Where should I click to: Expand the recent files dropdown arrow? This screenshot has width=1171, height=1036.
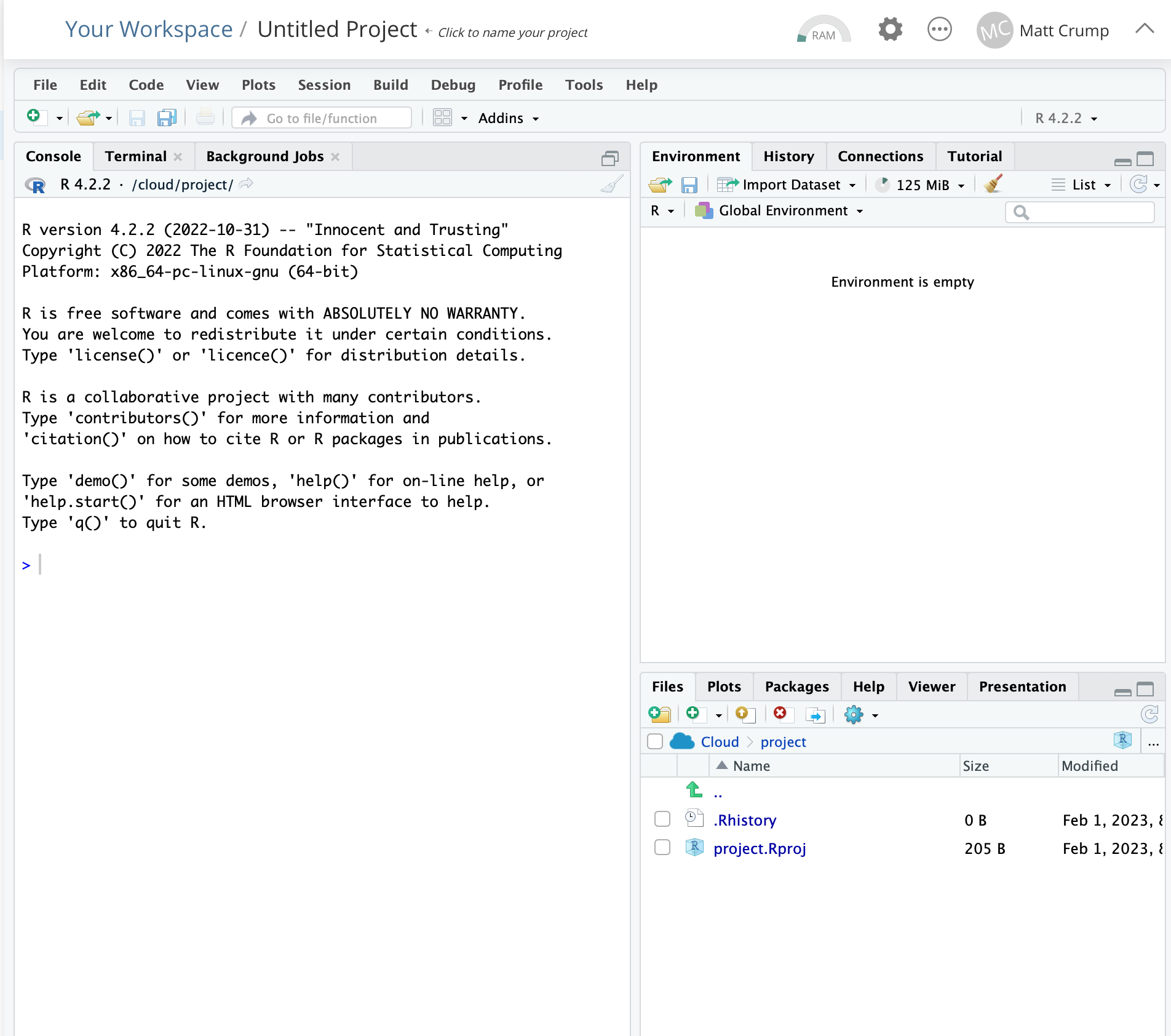pos(109,118)
